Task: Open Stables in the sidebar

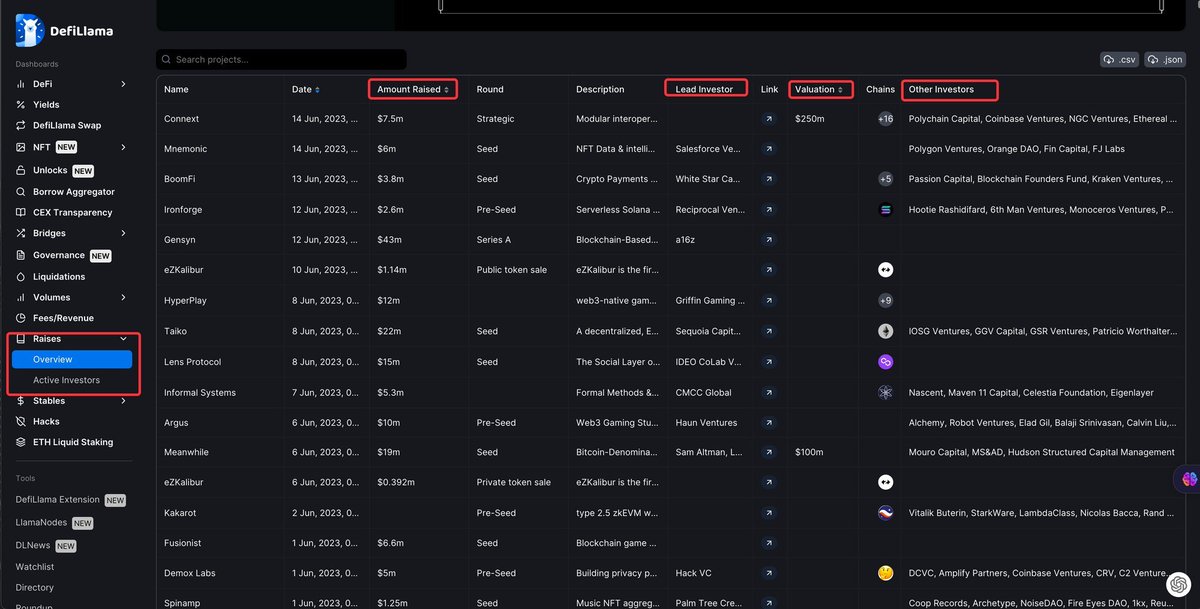Action: pyautogui.click(x=49, y=401)
